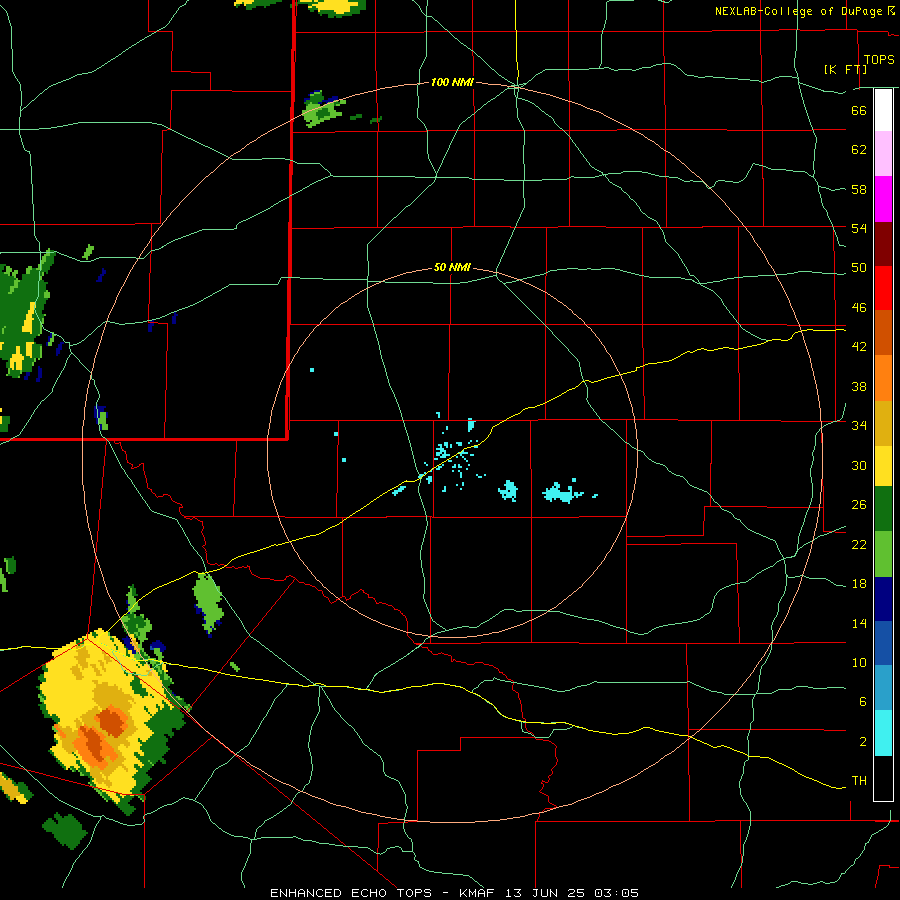Click the dark green legend swatch near 26
900x900 pixels.
(883, 509)
